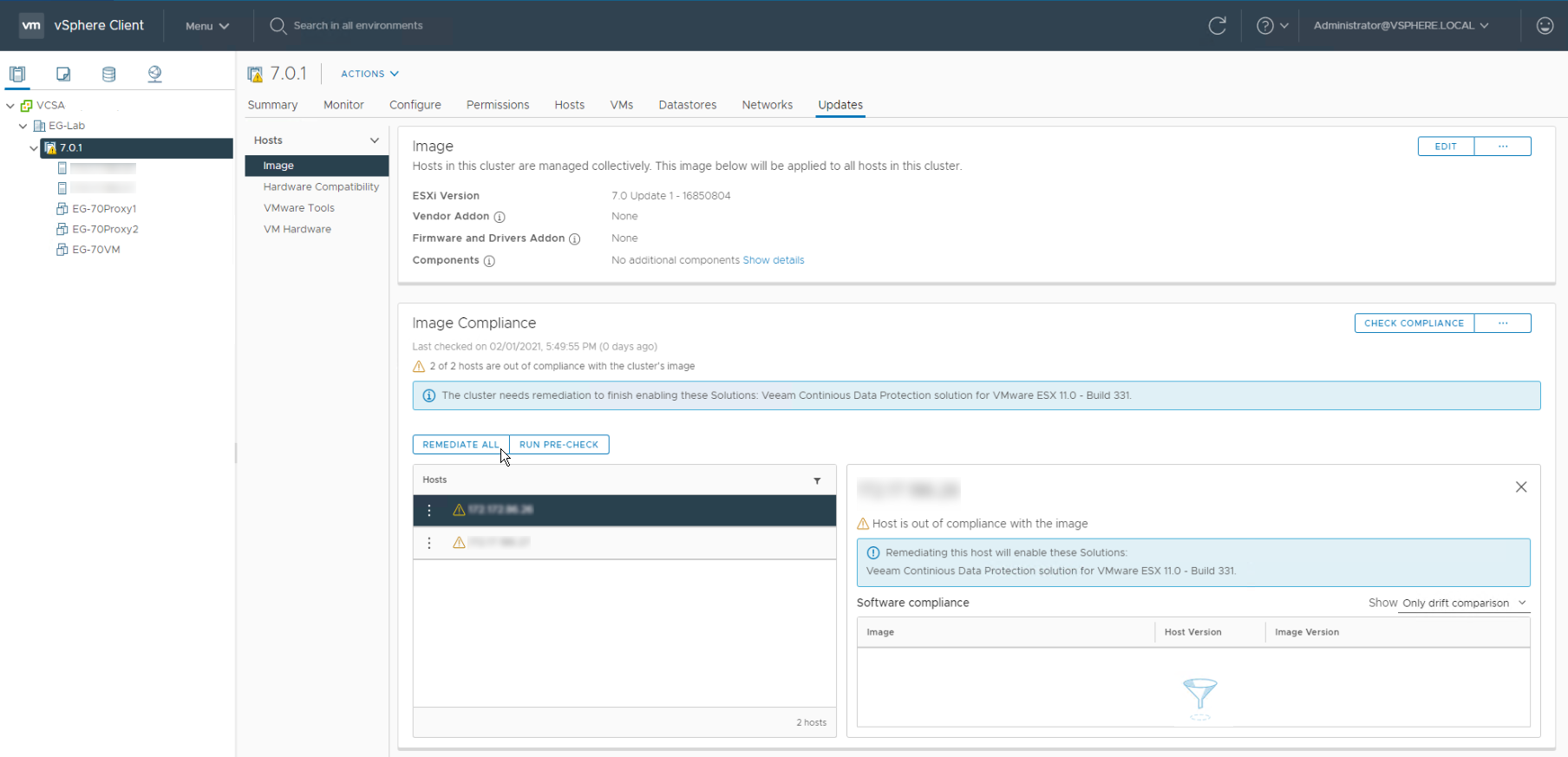Open VMware Tools in sidebar
This screenshot has height=757, width=1568.
(x=298, y=208)
